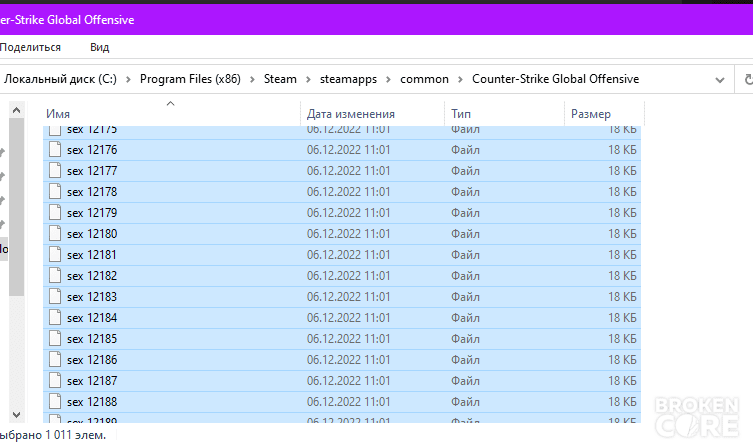Refresh the folder view
Viewport: 753px width, 444px height.
[748, 80]
